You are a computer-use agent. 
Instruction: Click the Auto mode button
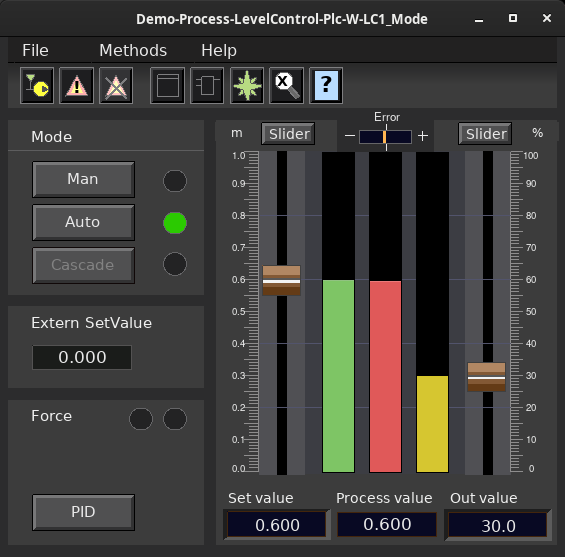[x=83, y=222]
